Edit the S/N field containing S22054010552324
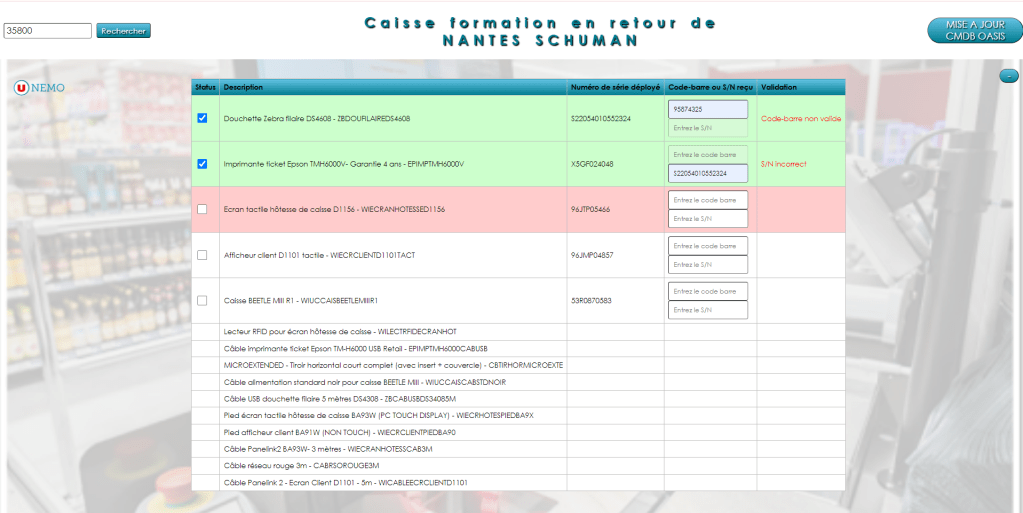 [707, 174]
